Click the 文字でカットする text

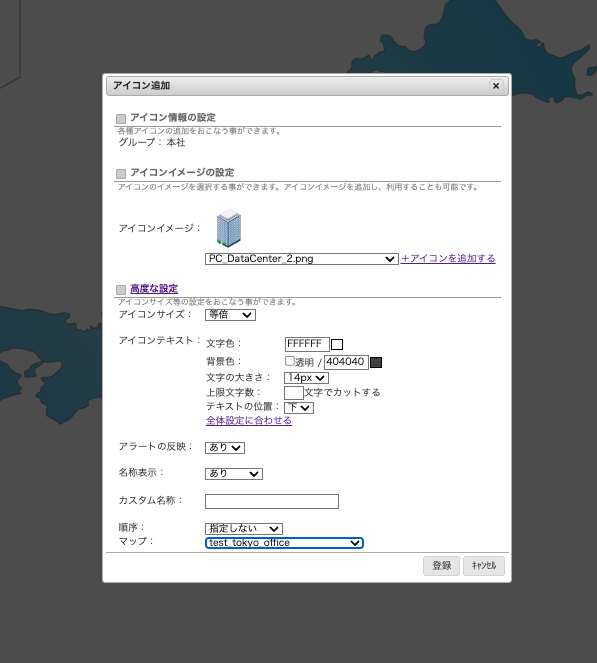342,392
